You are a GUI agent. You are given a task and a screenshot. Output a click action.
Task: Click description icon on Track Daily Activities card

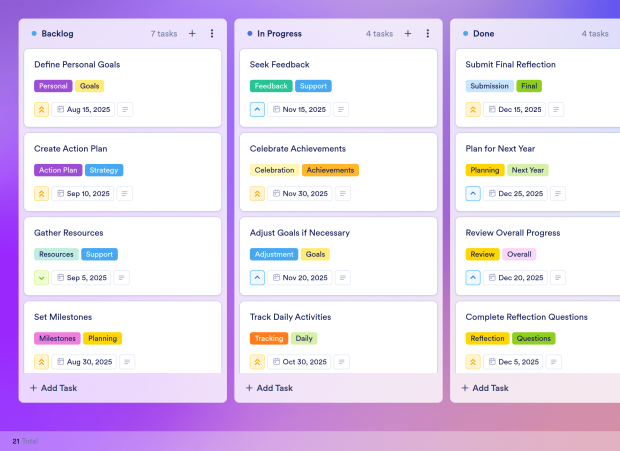pos(342,362)
